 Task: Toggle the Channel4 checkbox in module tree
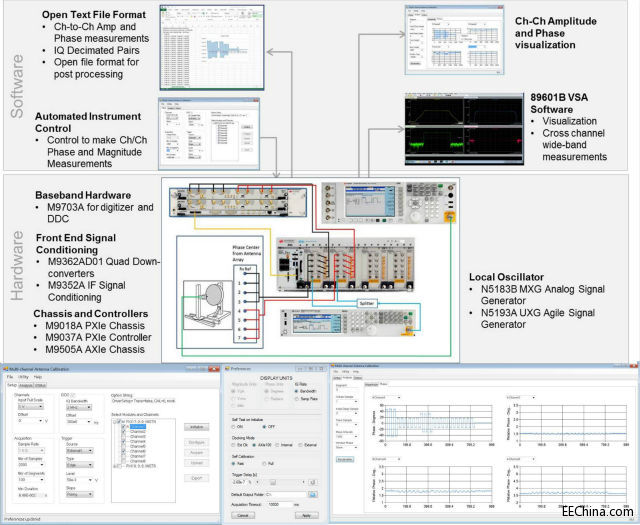tap(122, 439)
